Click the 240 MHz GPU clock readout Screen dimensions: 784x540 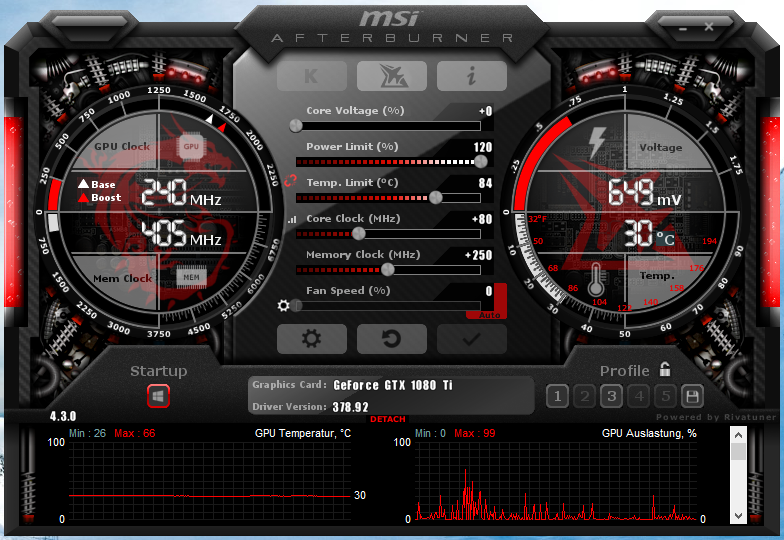182,193
